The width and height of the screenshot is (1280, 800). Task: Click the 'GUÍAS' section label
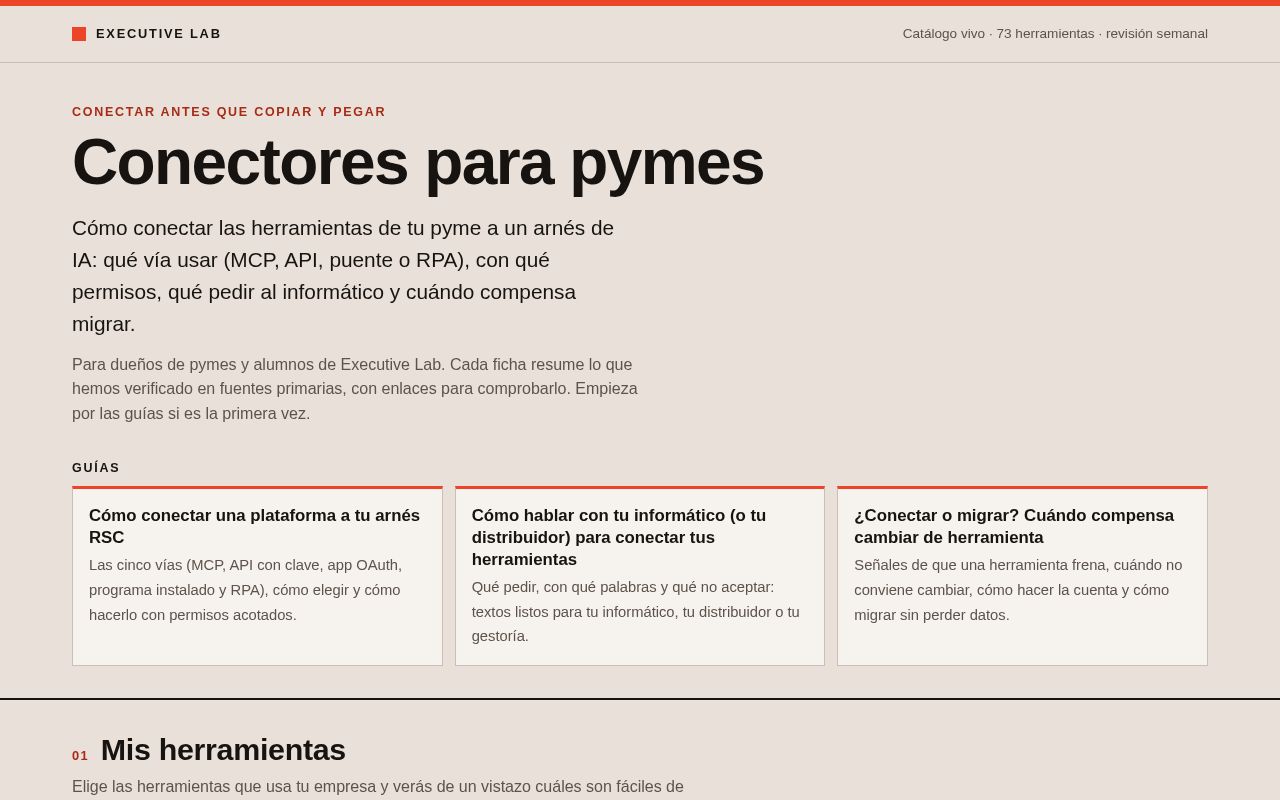[96, 468]
